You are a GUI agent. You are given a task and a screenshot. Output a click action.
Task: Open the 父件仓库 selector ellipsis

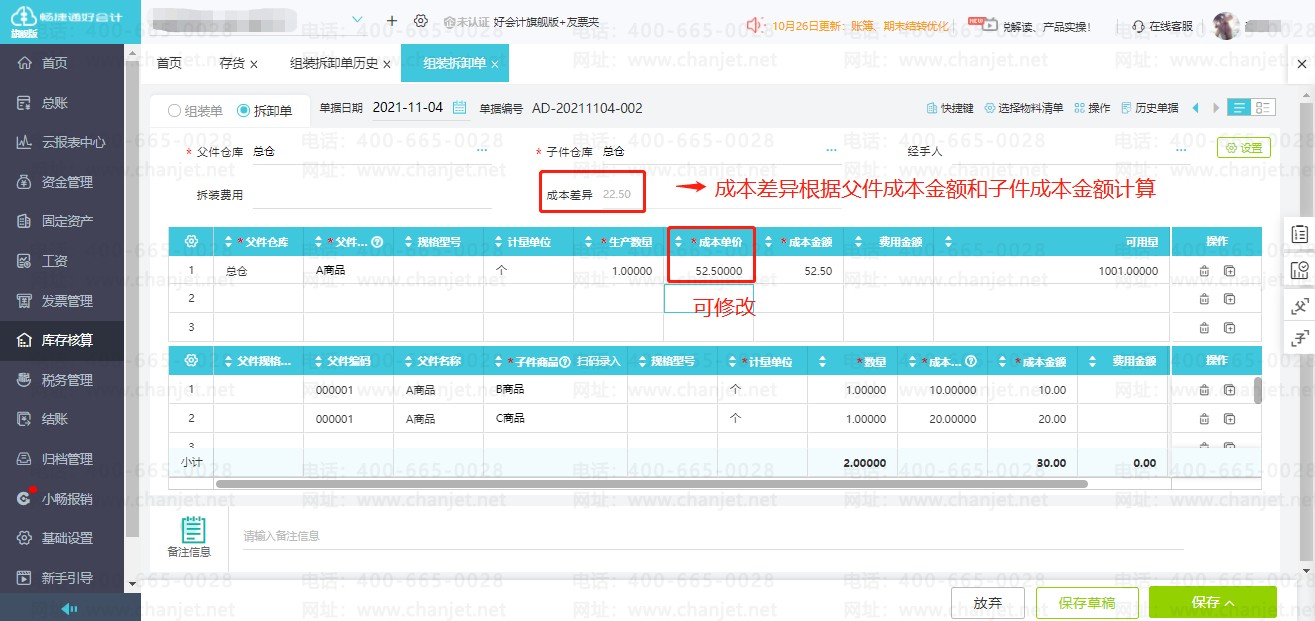click(x=482, y=151)
